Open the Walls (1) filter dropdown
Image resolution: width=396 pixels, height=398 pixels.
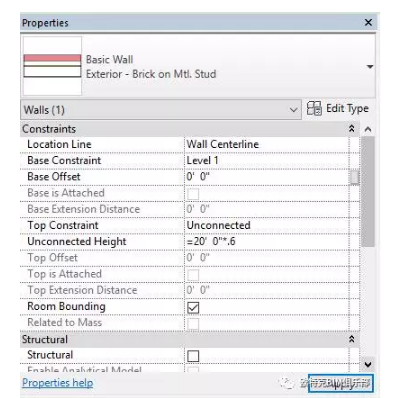point(161,110)
